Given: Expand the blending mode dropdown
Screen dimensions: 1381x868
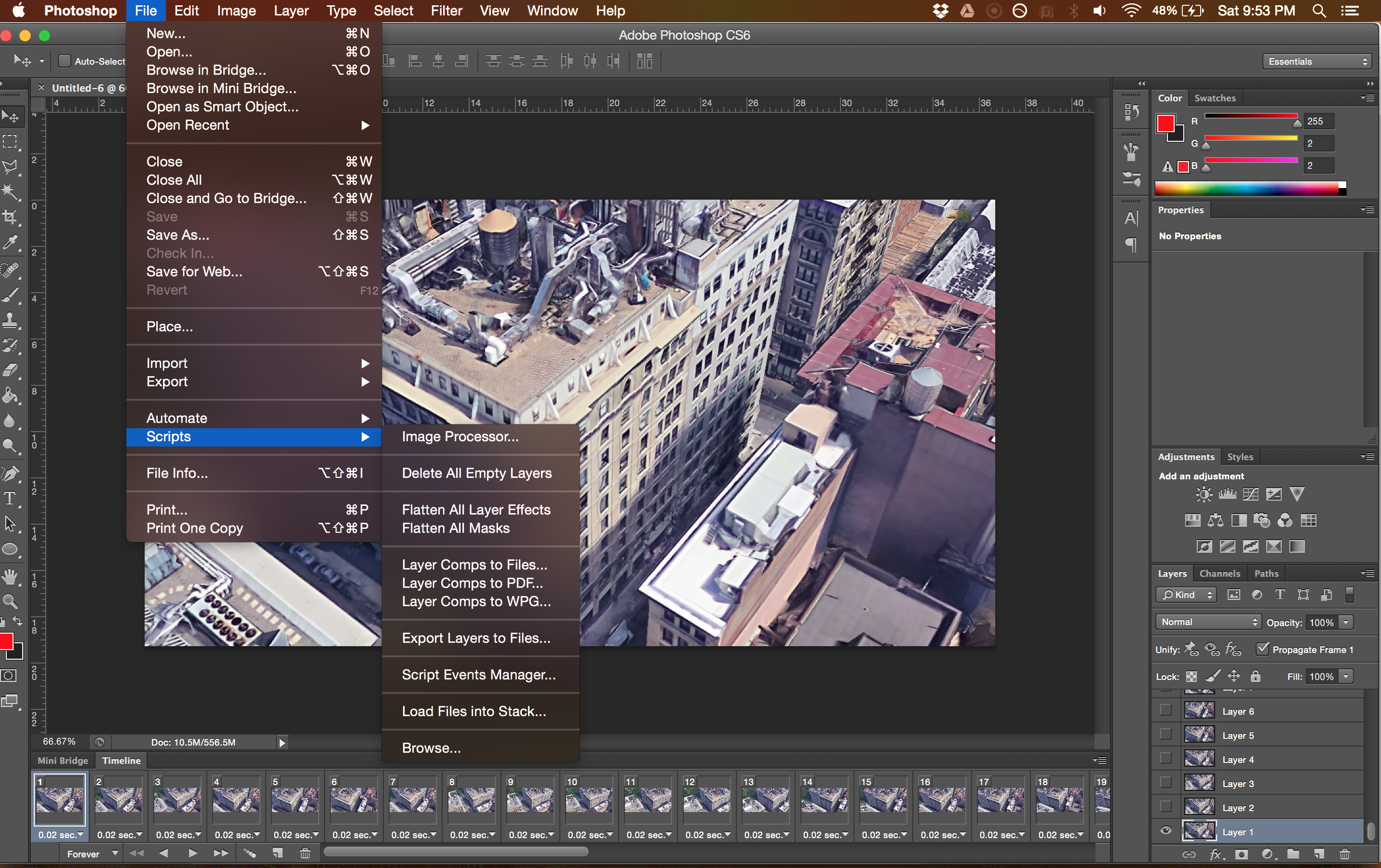Looking at the screenshot, I should (1204, 622).
